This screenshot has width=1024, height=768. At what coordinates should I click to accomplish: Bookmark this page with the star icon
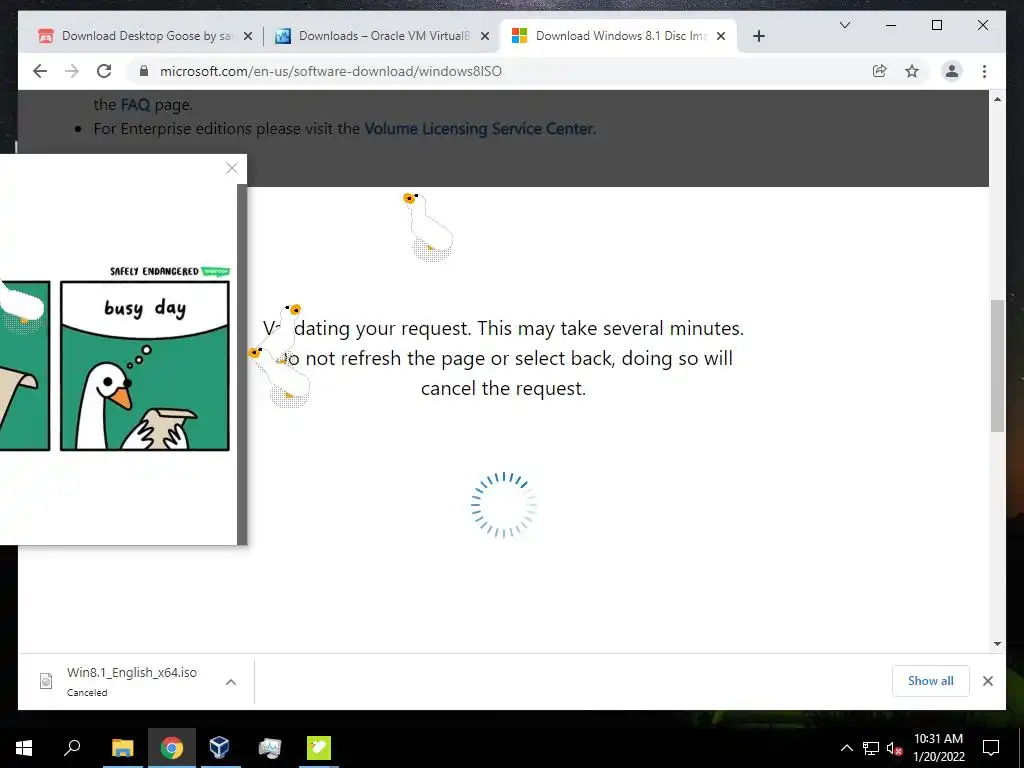tap(912, 71)
